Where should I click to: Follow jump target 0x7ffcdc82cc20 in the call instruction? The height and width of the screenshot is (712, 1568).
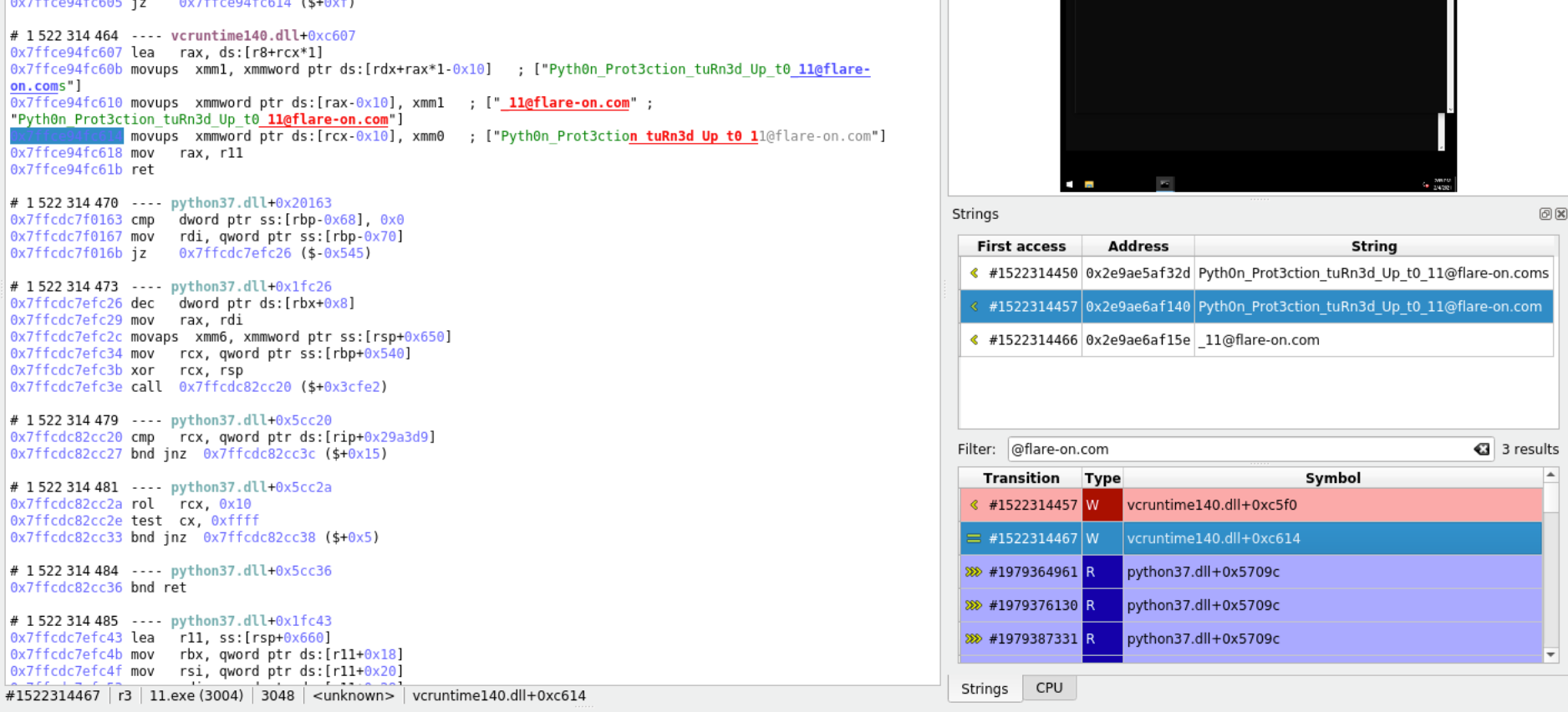click(x=235, y=387)
